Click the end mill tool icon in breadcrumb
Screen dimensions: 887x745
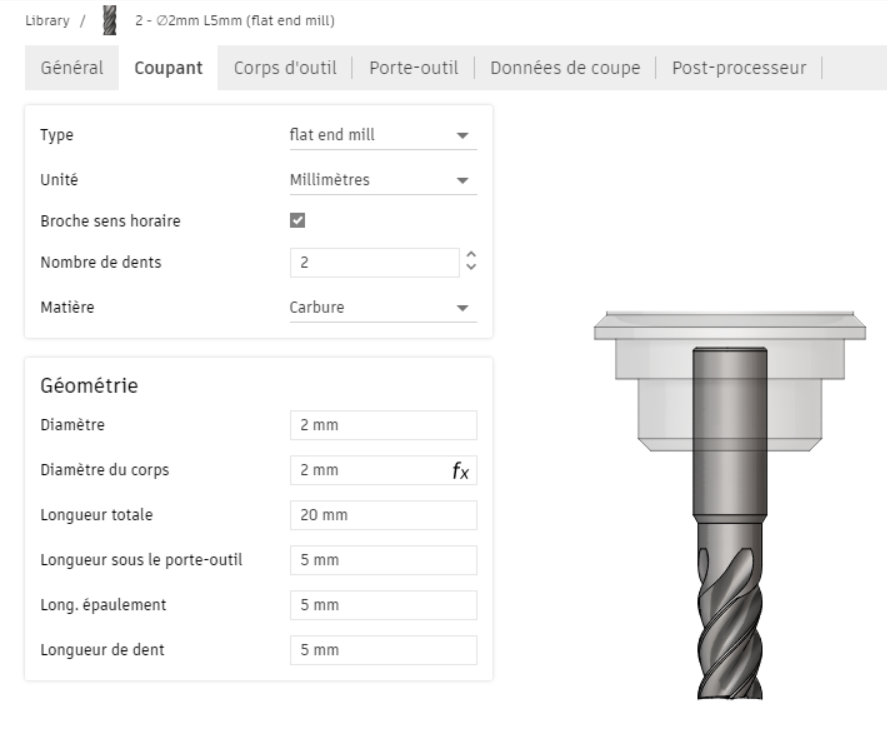(x=110, y=20)
